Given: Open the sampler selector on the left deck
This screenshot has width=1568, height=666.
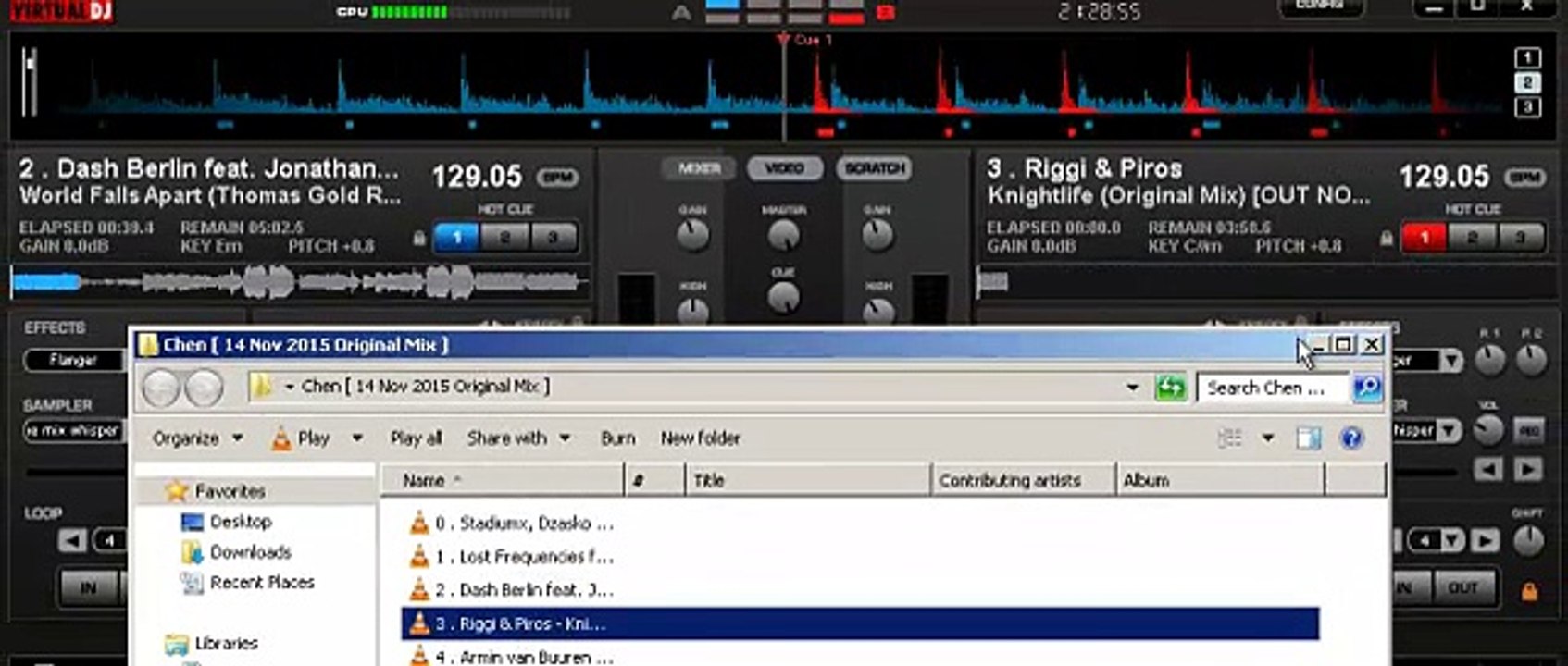Looking at the screenshot, I should pos(74,430).
